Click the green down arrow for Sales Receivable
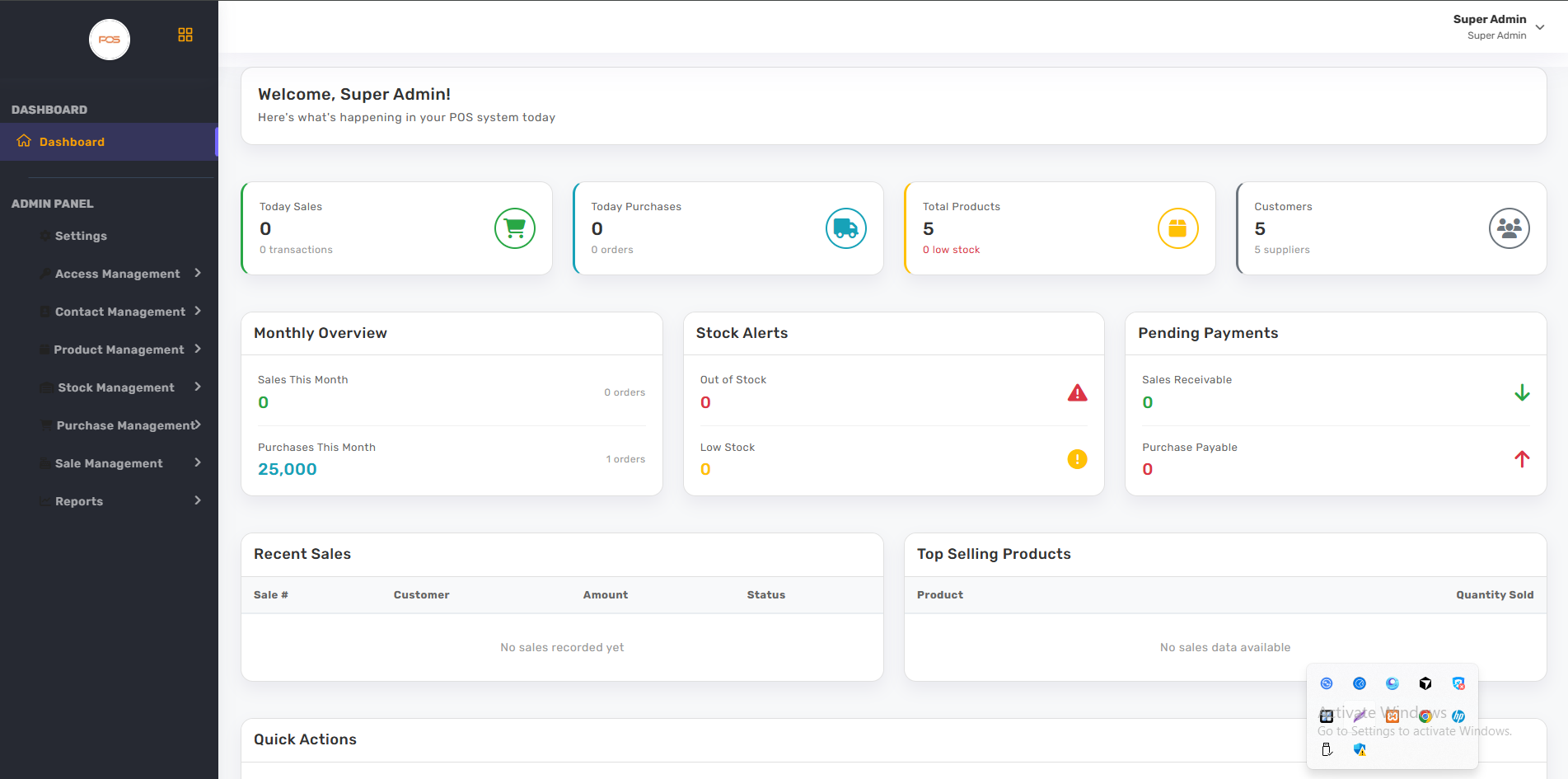This screenshot has width=1568, height=779. coord(1522,393)
